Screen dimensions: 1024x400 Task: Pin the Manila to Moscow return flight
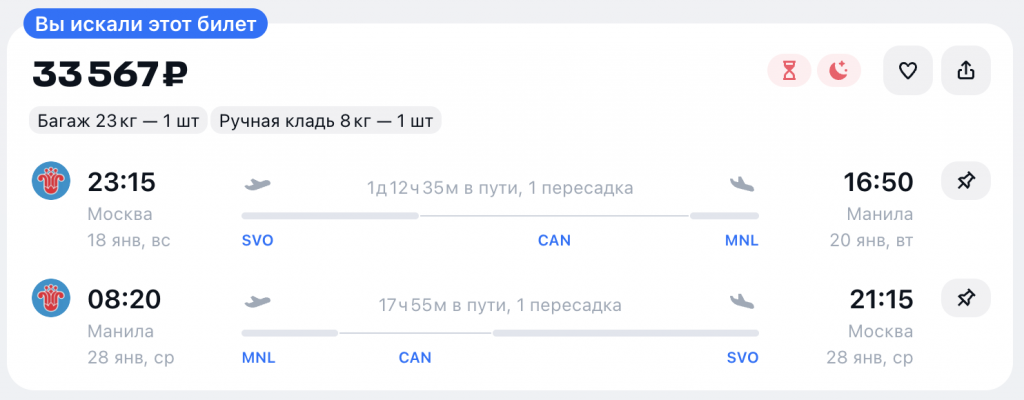(x=965, y=298)
